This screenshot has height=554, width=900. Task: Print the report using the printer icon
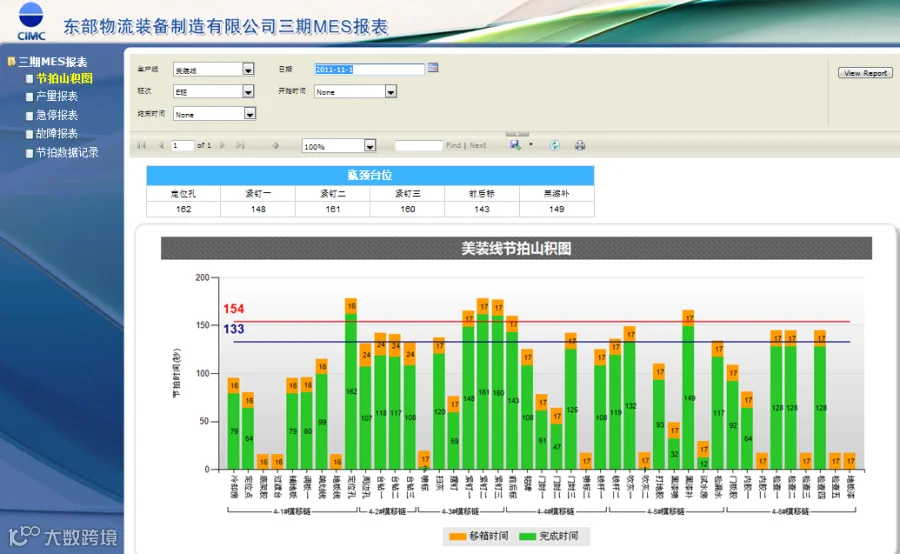580,145
